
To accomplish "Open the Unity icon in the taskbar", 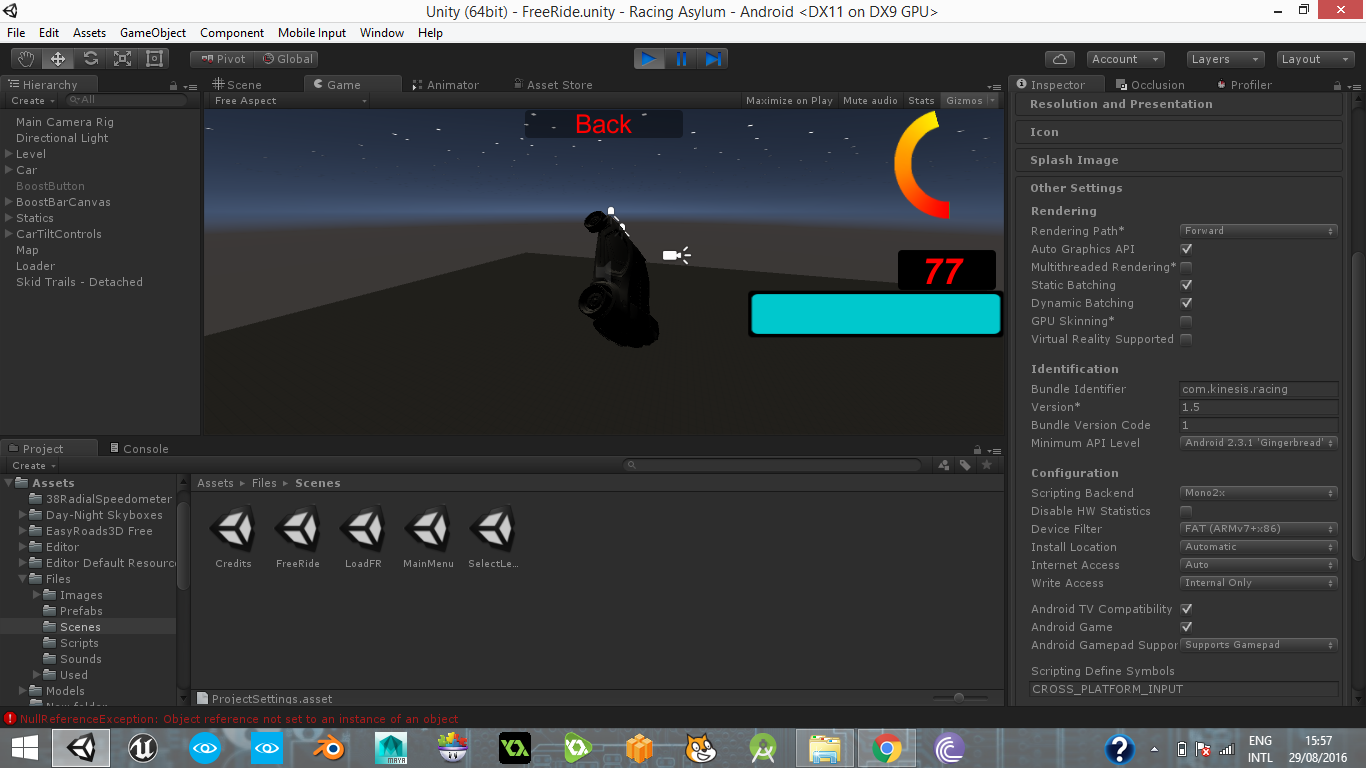I will tap(81, 748).
